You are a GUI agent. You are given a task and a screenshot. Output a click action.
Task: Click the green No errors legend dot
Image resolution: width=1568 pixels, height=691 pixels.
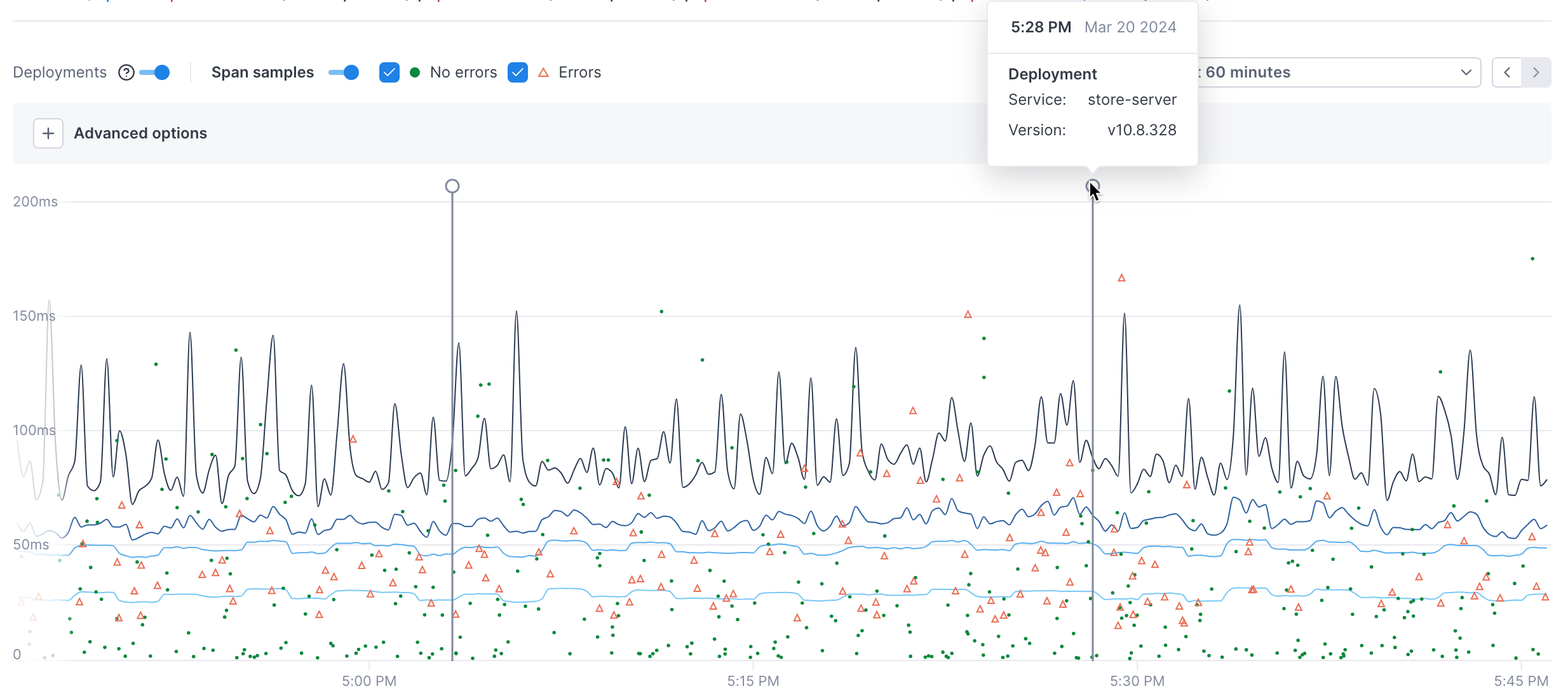tap(415, 72)
